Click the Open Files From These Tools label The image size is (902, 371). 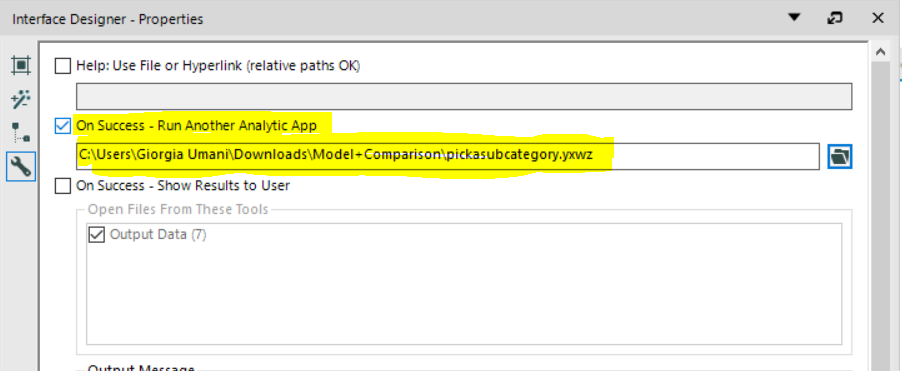point(178,209)
